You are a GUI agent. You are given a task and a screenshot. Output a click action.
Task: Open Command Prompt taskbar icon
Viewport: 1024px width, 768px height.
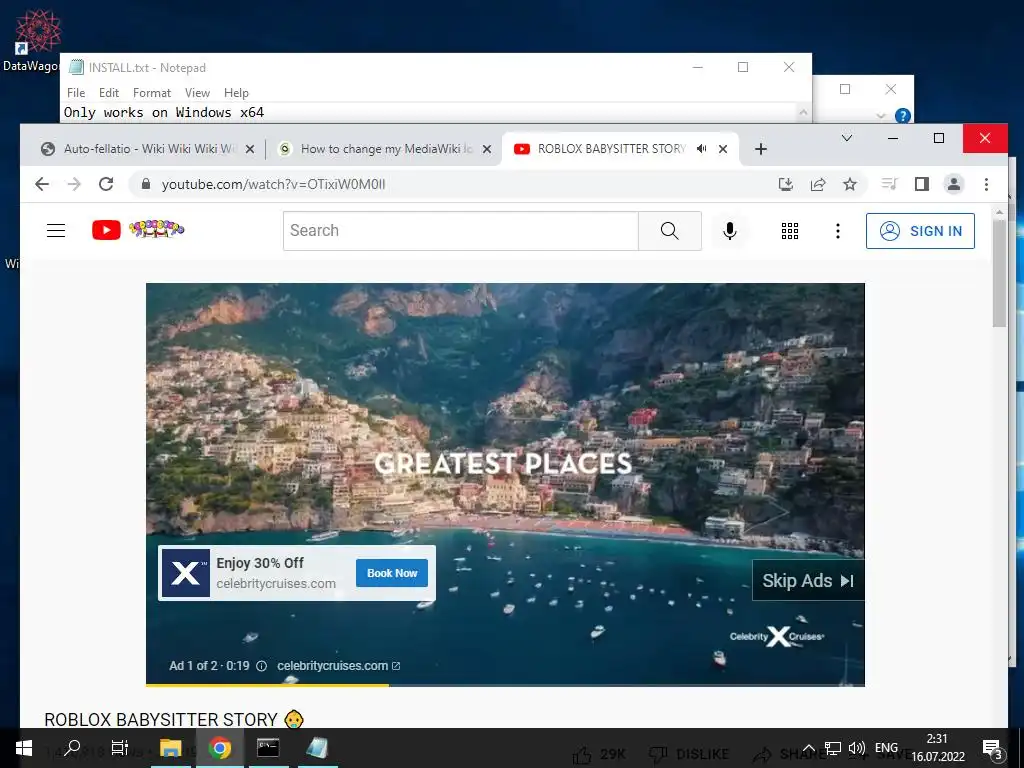click(268, 748)
